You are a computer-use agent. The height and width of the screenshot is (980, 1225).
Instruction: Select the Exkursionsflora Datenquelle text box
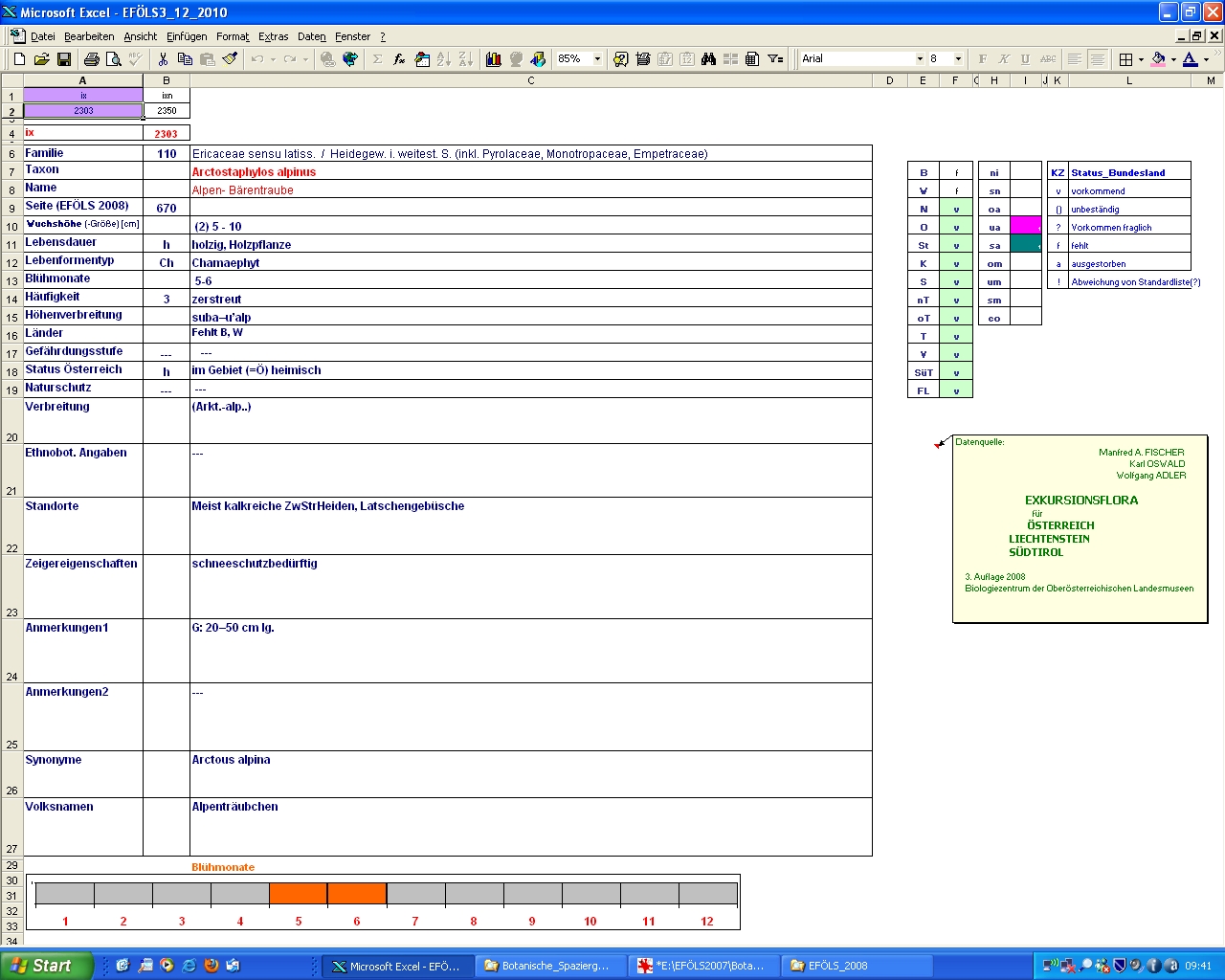coord(1080,528)
